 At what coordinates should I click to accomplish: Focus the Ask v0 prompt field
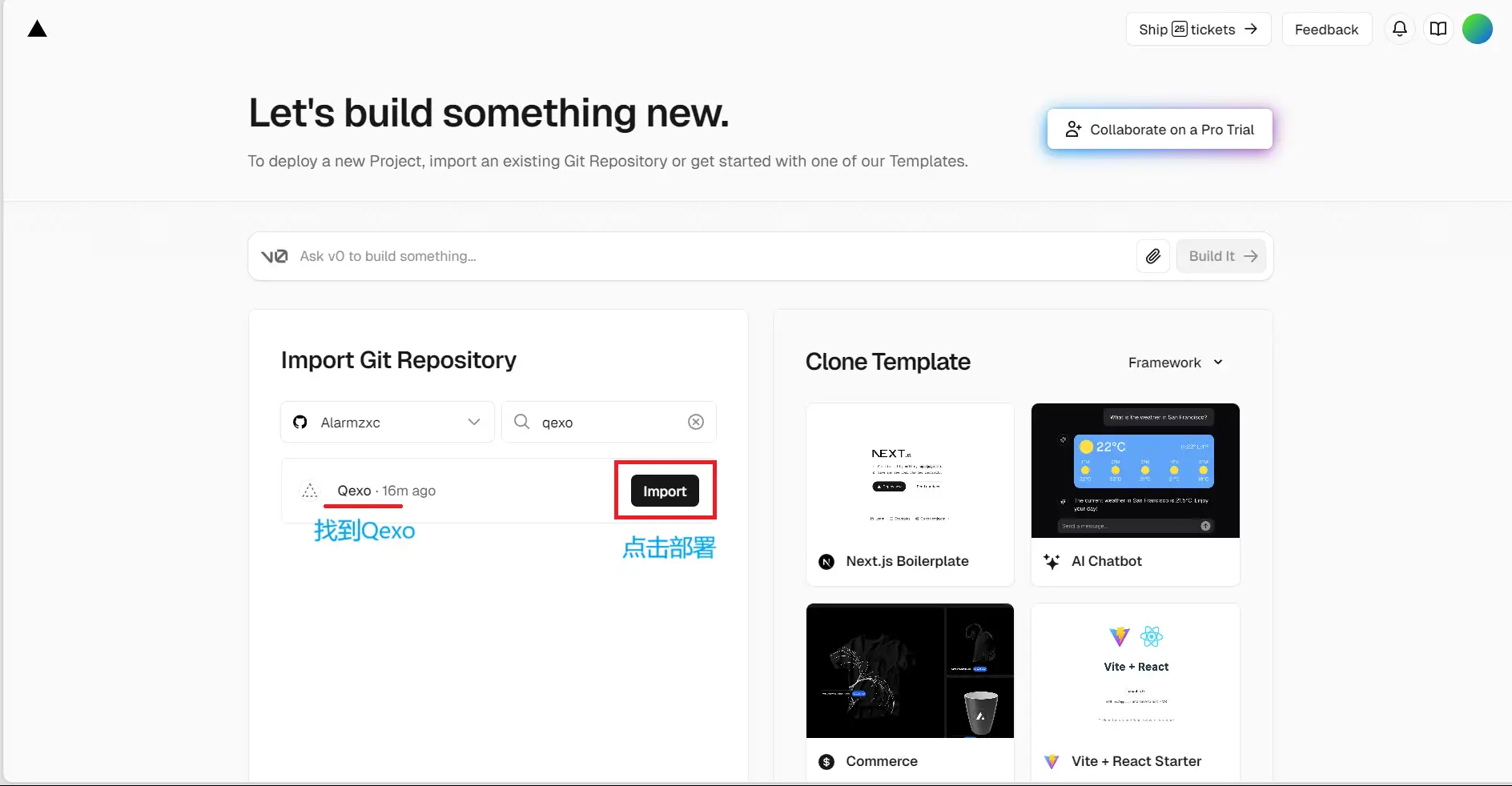713,256
